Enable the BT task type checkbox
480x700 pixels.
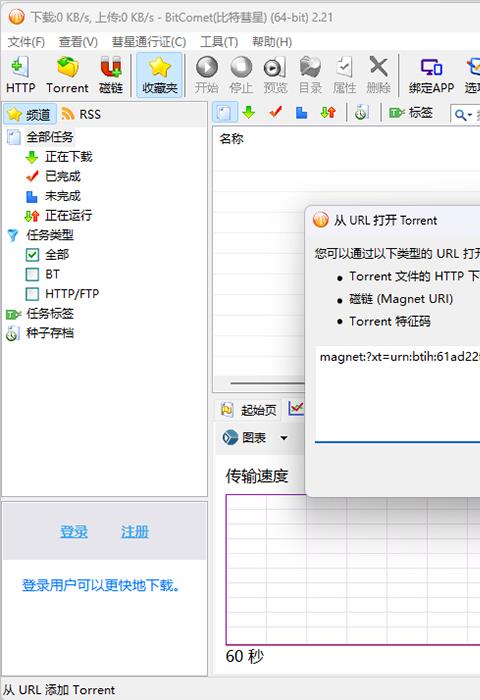coord(32,274)
